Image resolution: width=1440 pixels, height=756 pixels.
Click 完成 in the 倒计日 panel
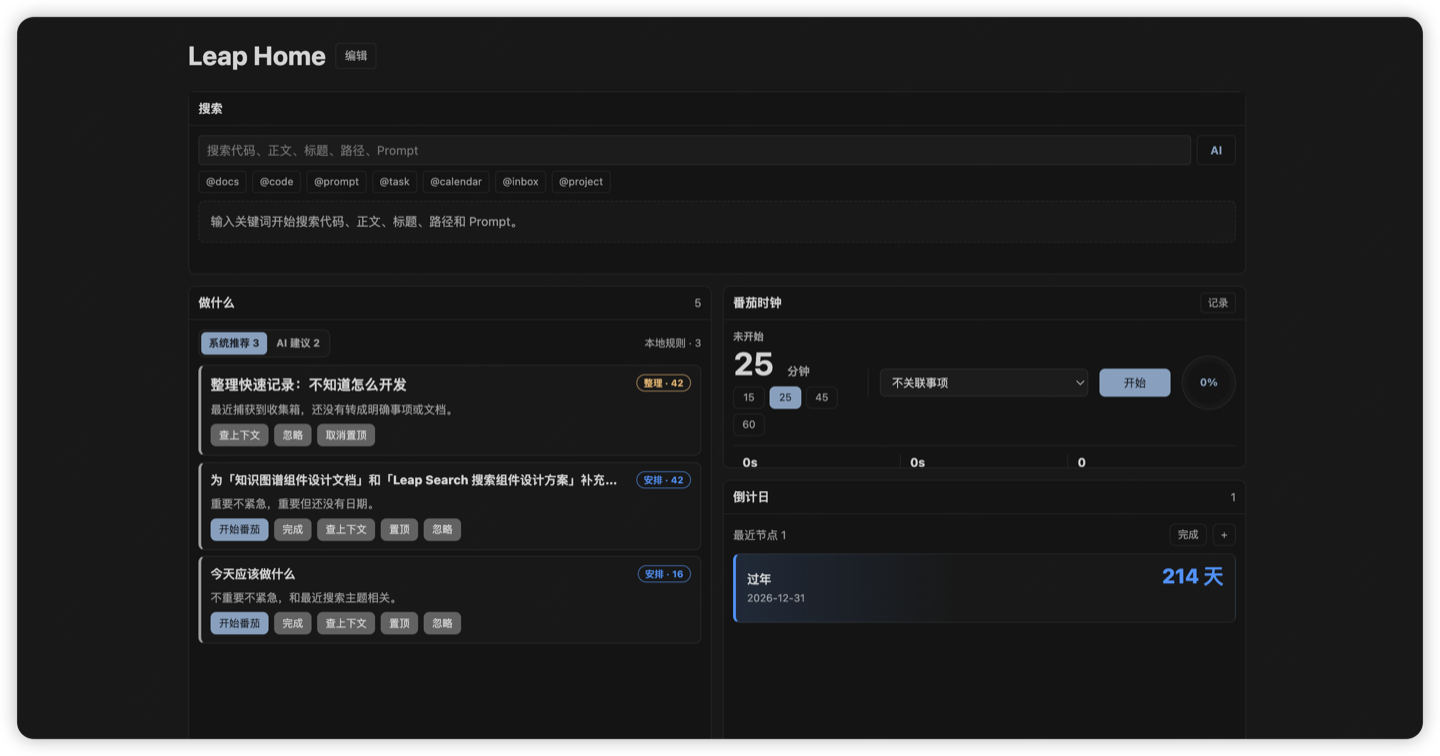point(1188,535)
